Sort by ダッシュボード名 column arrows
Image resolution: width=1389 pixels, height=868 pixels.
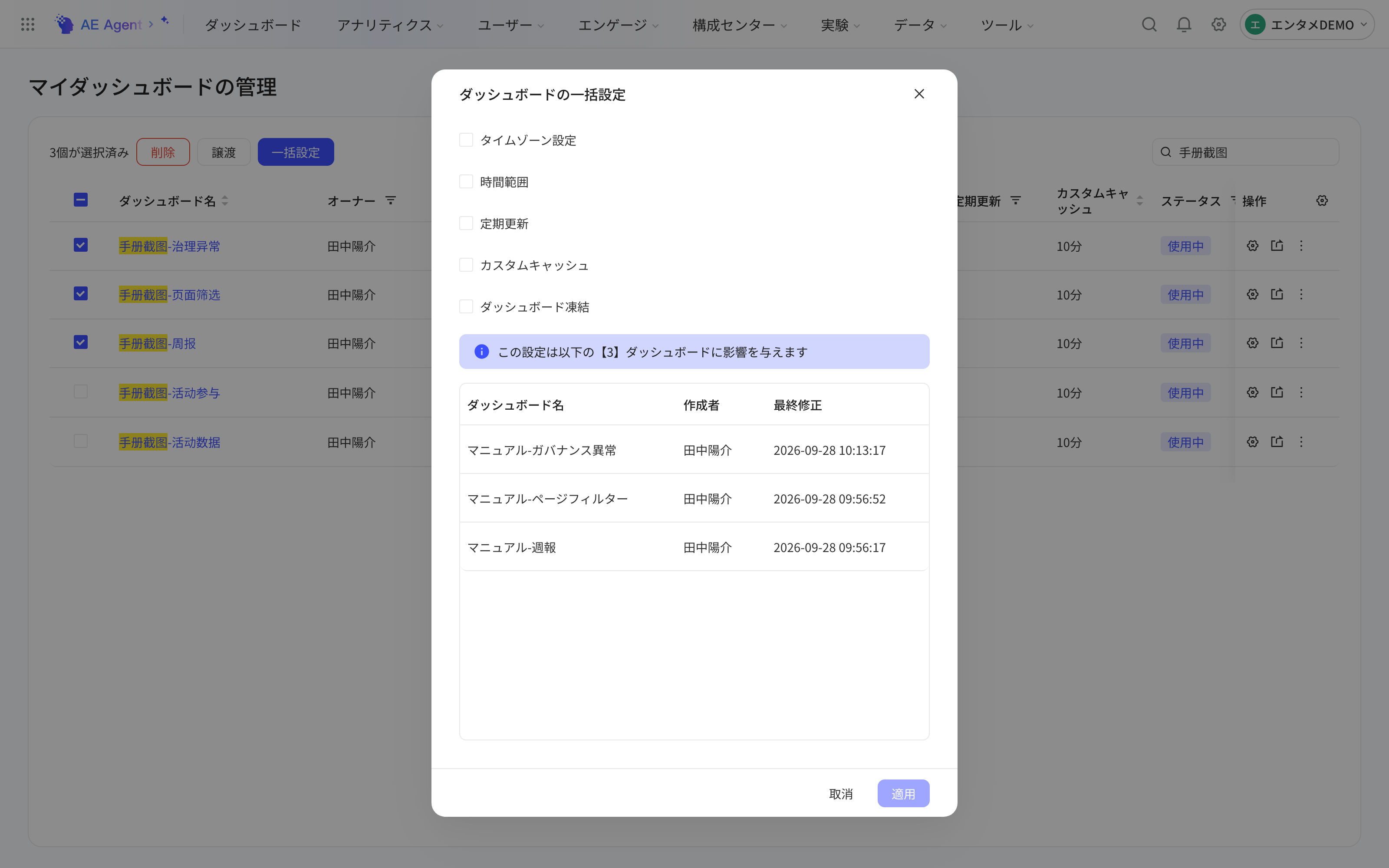point(225,201)
